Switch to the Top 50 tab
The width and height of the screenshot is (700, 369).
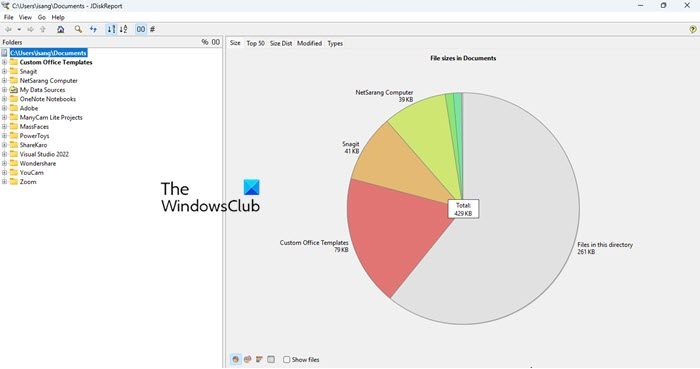tap(255, 43)
